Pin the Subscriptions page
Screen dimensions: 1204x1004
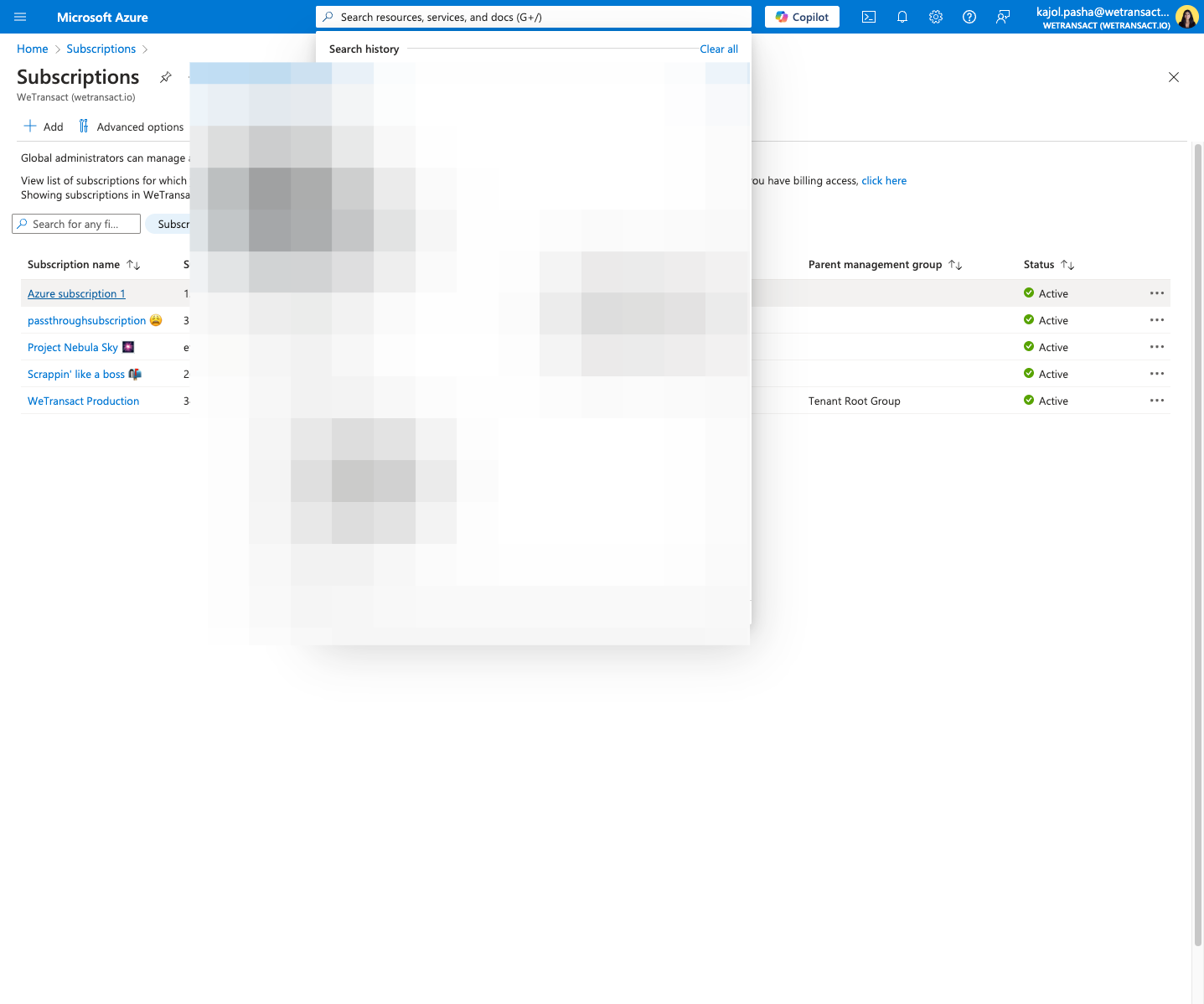166,77
